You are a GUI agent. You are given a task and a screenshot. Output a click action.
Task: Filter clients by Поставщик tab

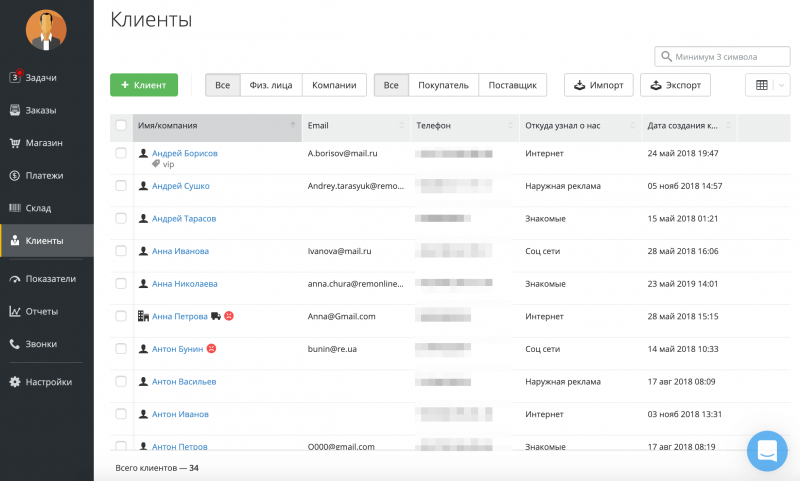pyautogui.click(x=512, y=85)
